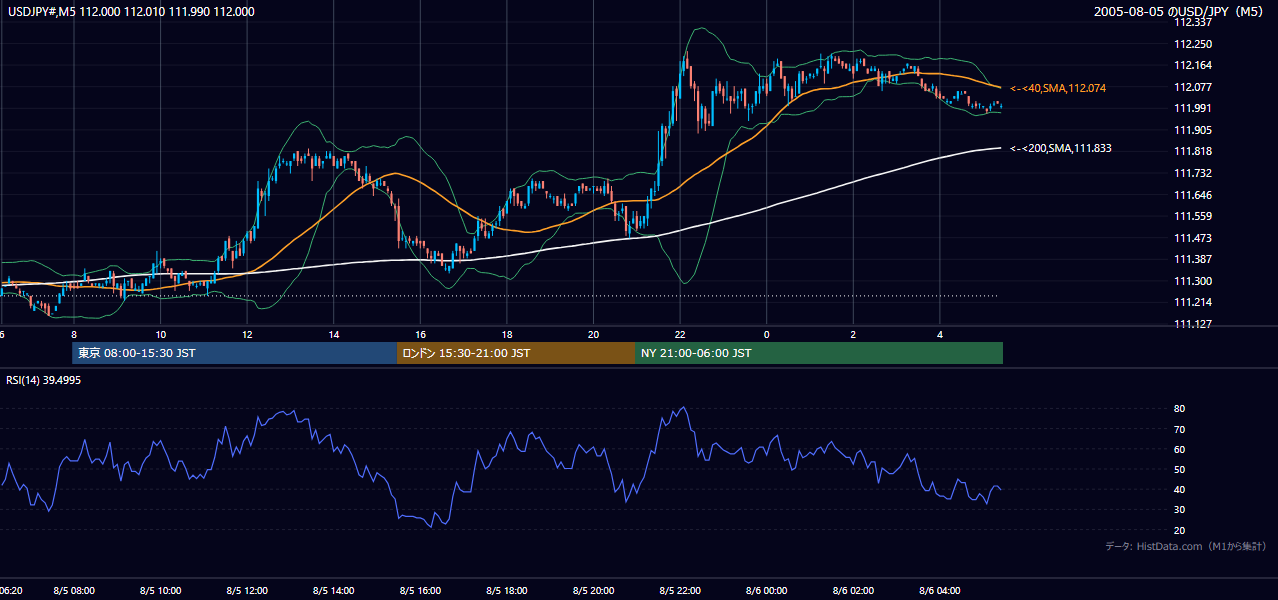Screen dimensions: 1278x600
Task: Click the 8/5 12:00 time axis label
Action: pyautogui.click(x=247, y=591)
